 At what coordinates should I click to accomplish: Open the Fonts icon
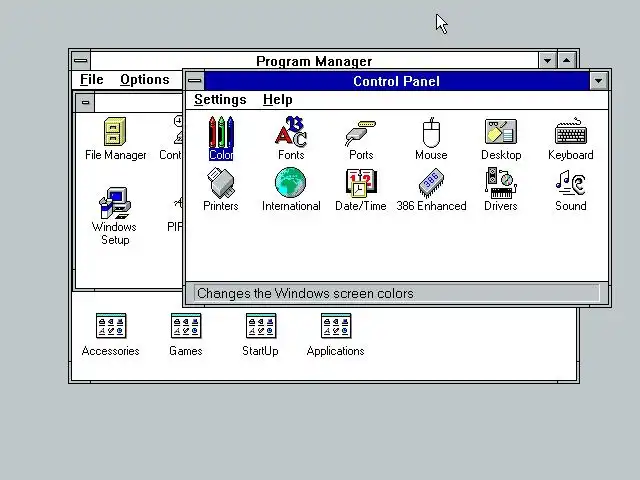tap(291, 138)
